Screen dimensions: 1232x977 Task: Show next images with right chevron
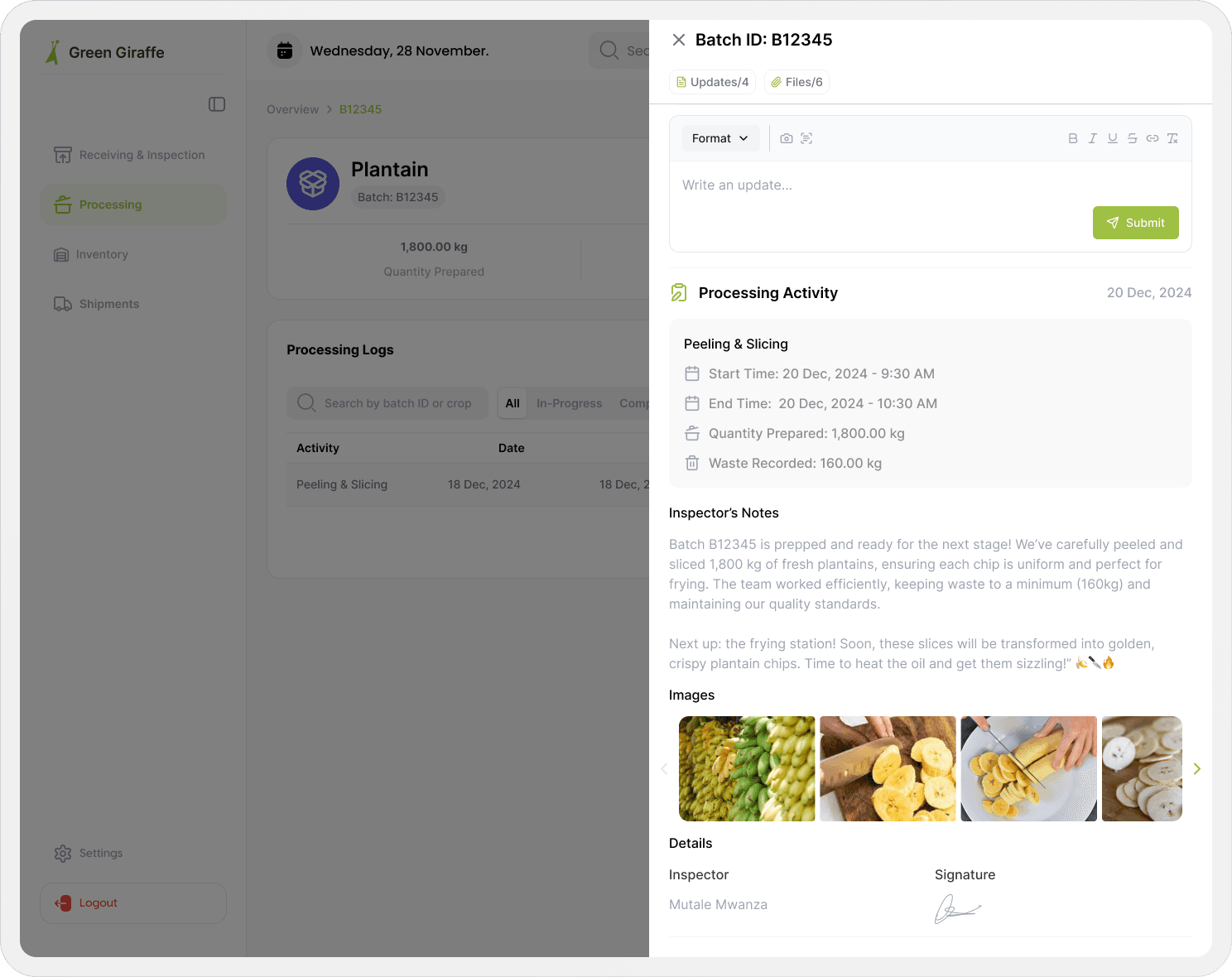(x=1197, y=768)
